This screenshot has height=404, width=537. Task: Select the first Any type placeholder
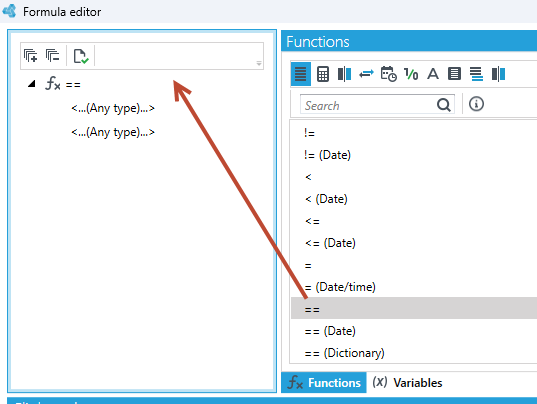click(113, 108)
